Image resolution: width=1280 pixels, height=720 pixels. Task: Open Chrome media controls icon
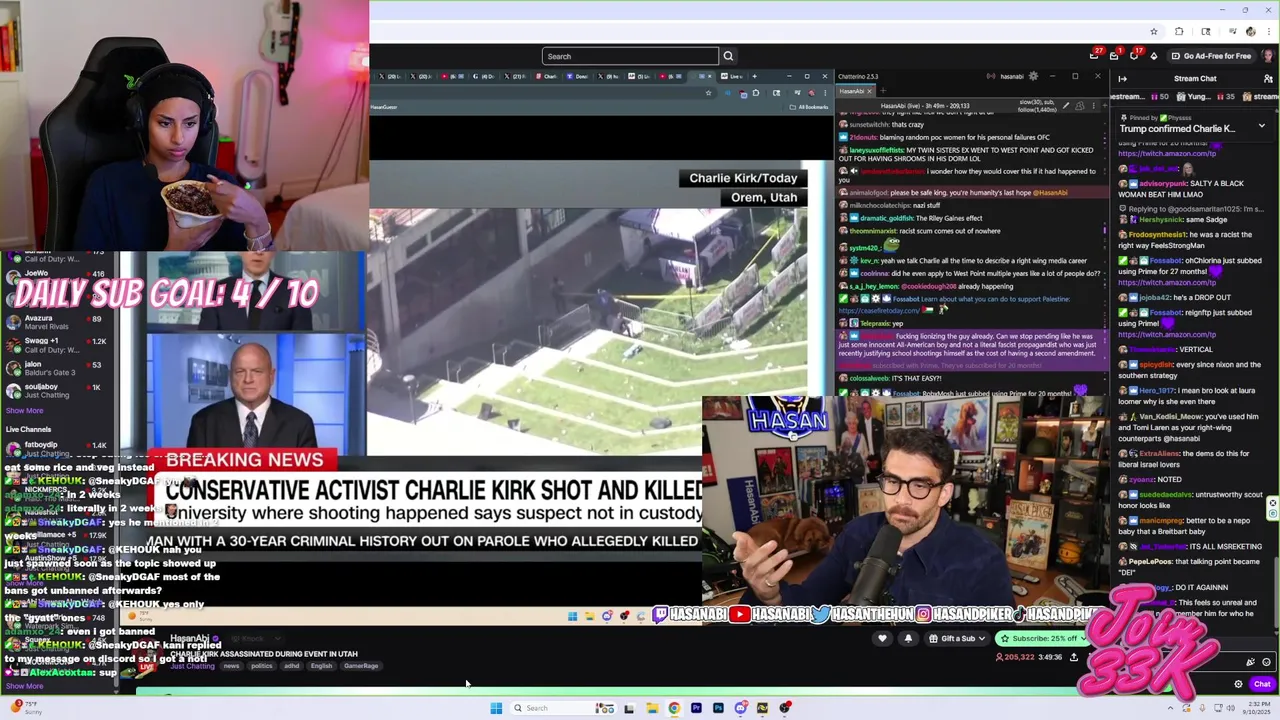(x=1233, y=31)
